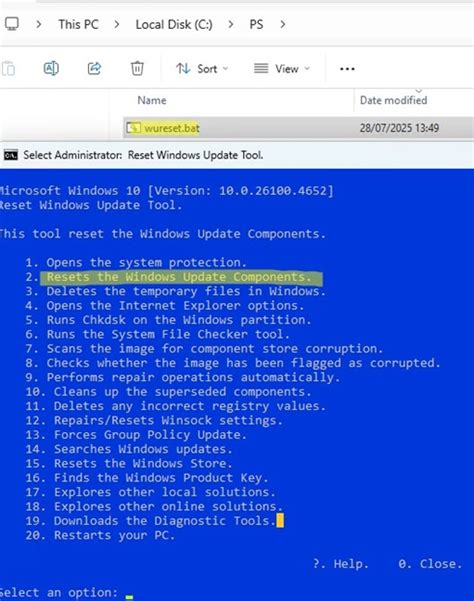
Task: Click 'Repairs/Resets Winsock settings' line
Action: tap(154, 420)
